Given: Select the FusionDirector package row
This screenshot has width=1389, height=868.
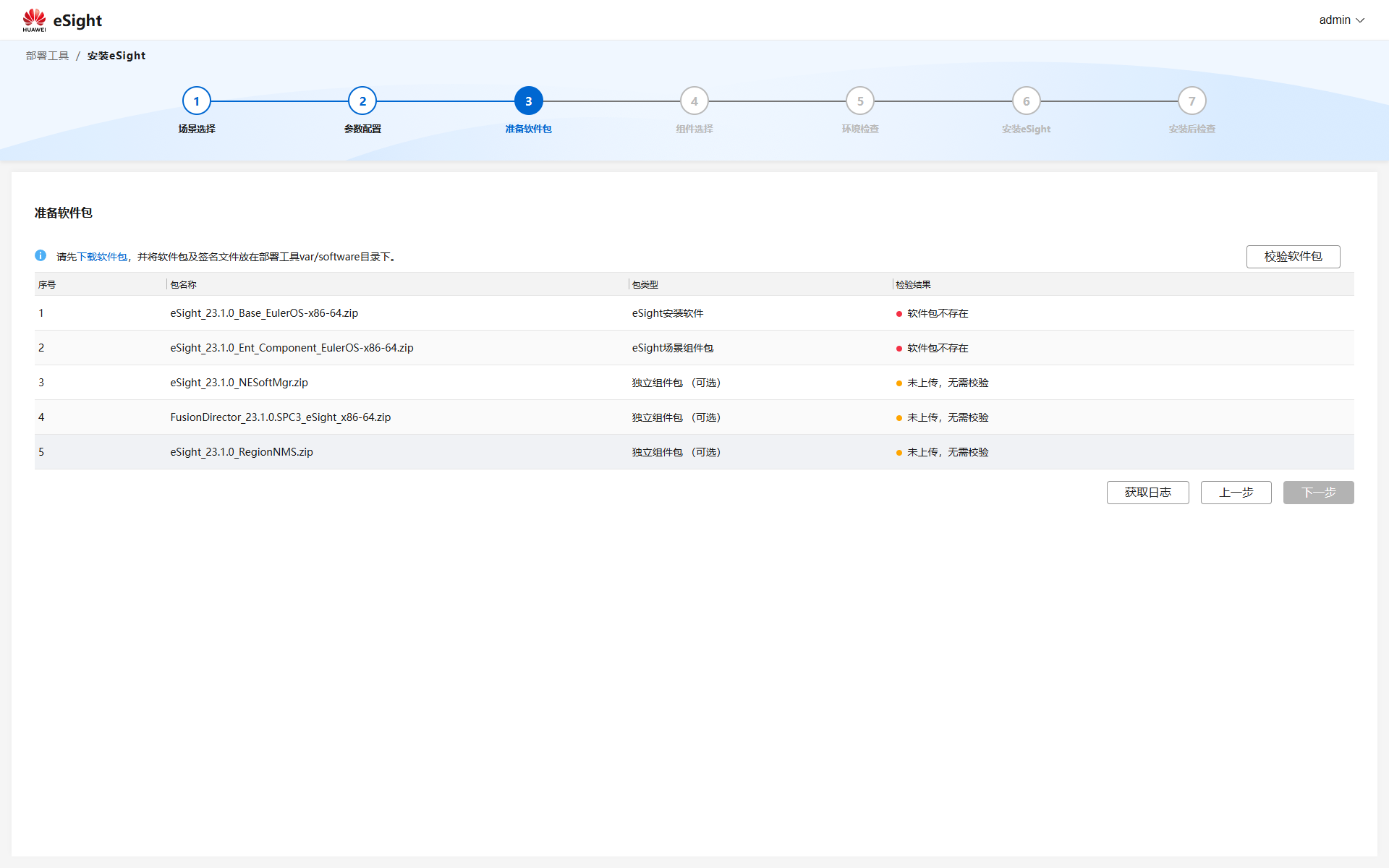Looking at the screenshot, I should [x=280, y=417].
